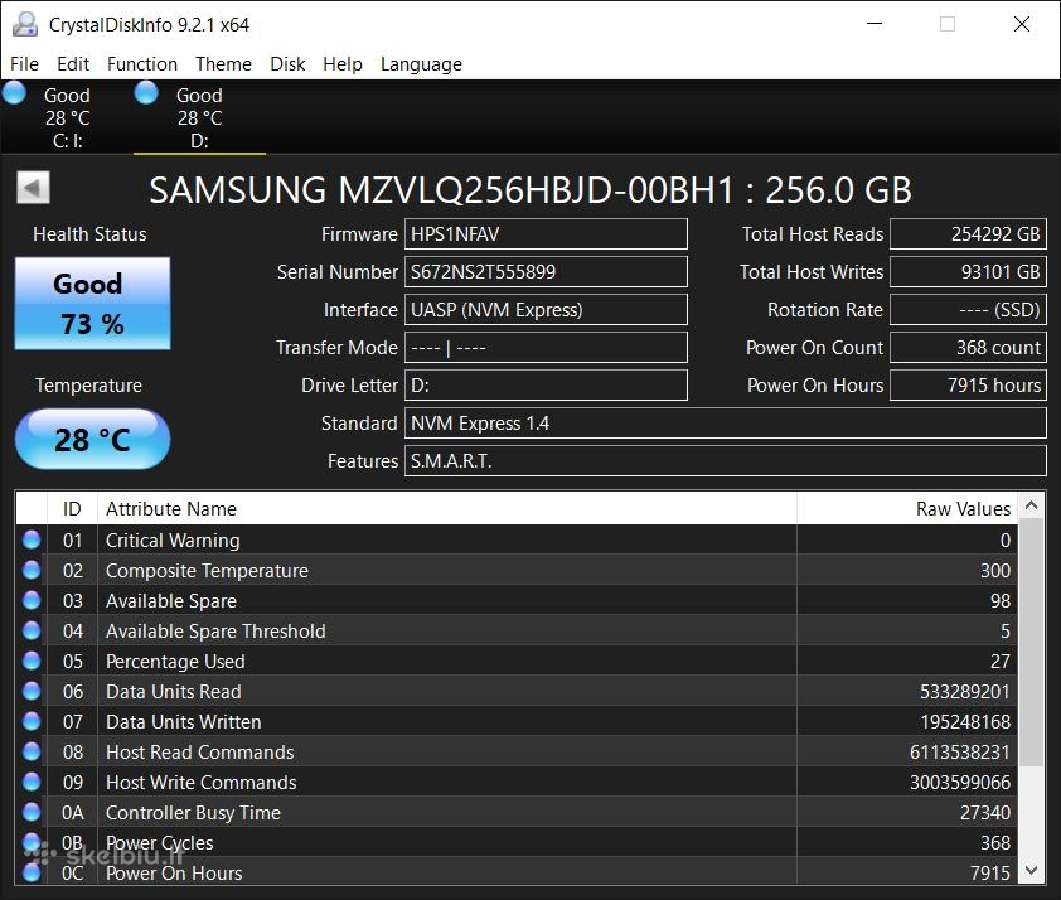Click the Transfer Mode field
The height and width of the screenshot is (900, 1061).
pos(545,348)
